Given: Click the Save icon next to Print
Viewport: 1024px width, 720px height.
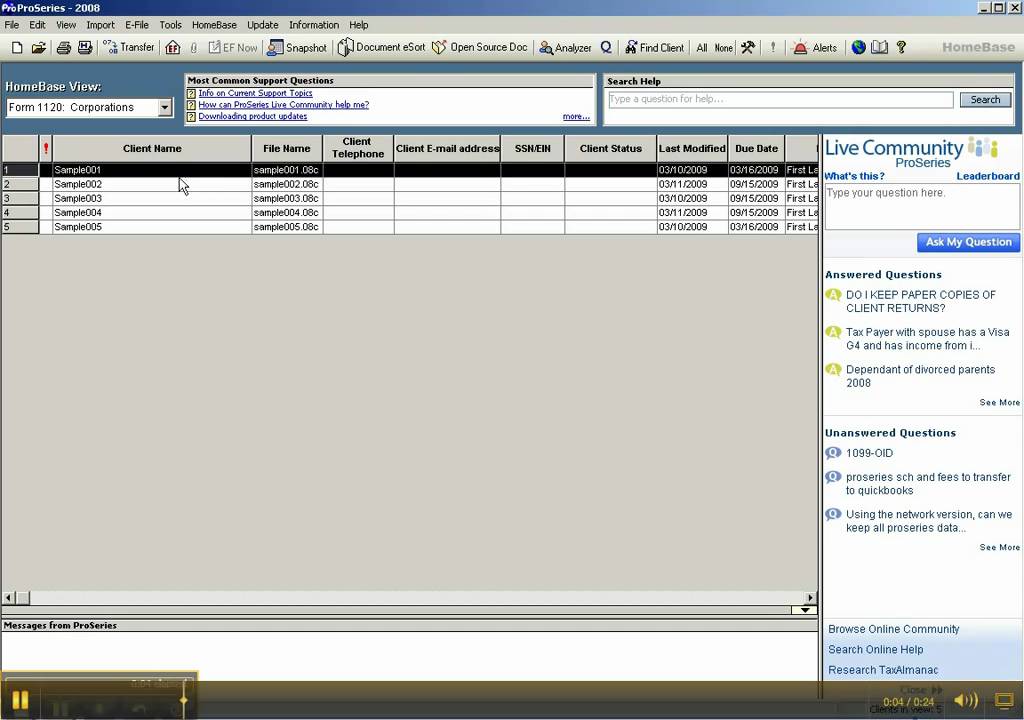Looking at the screenshot, I should 85,47.
